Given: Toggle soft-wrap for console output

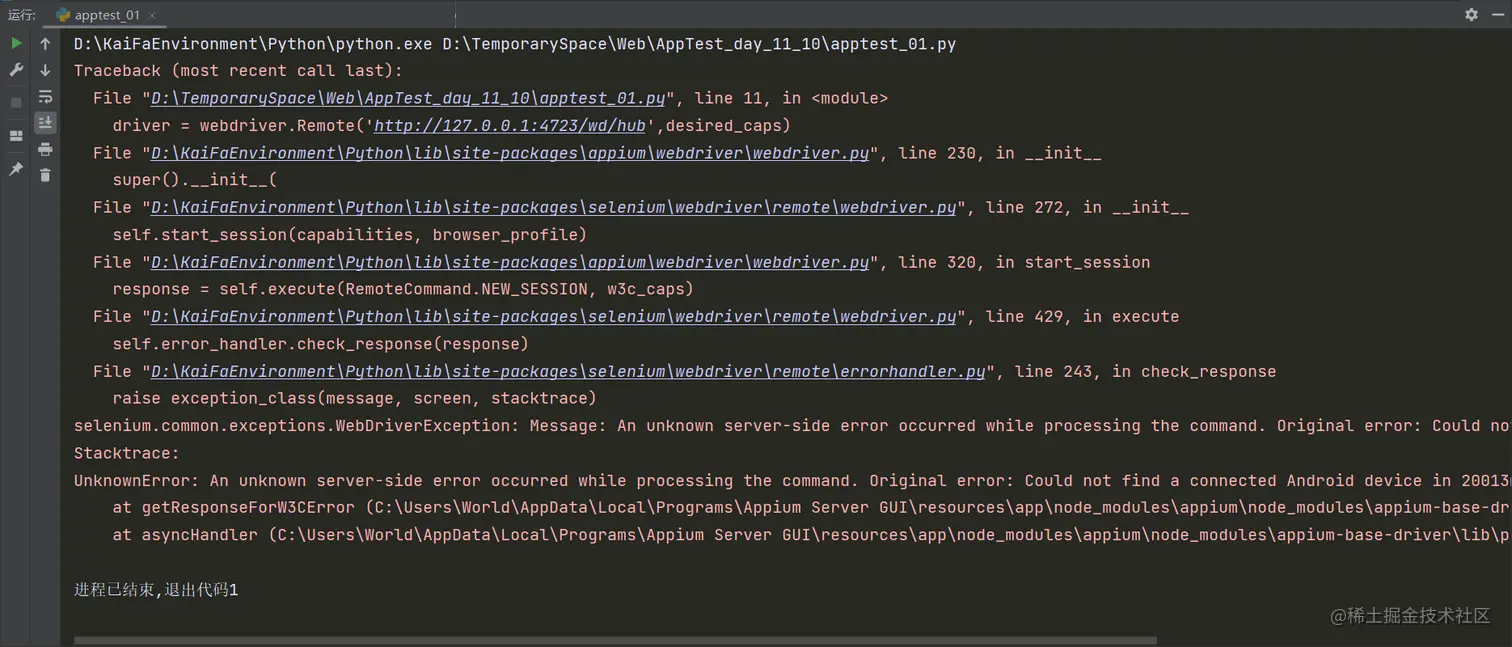Looking at the screenshot, I should click(45, 97).
